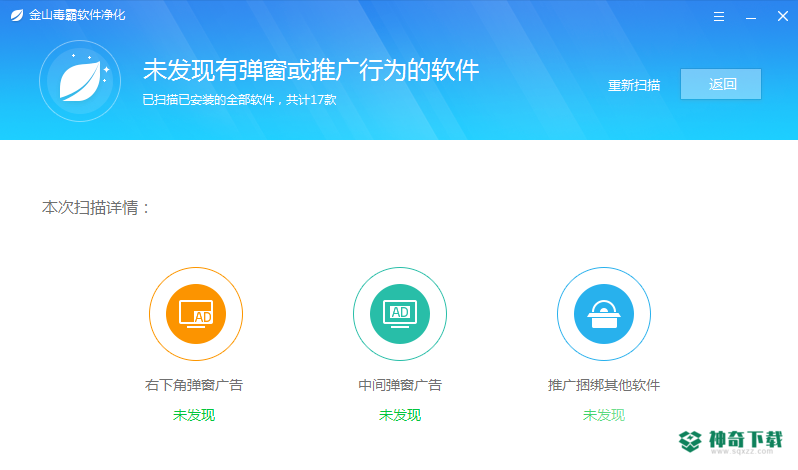Screen dimensions: 798x470
Task: Click the headline 未发现有弹窗或推广行为的软件
Action: pos(311,70)
